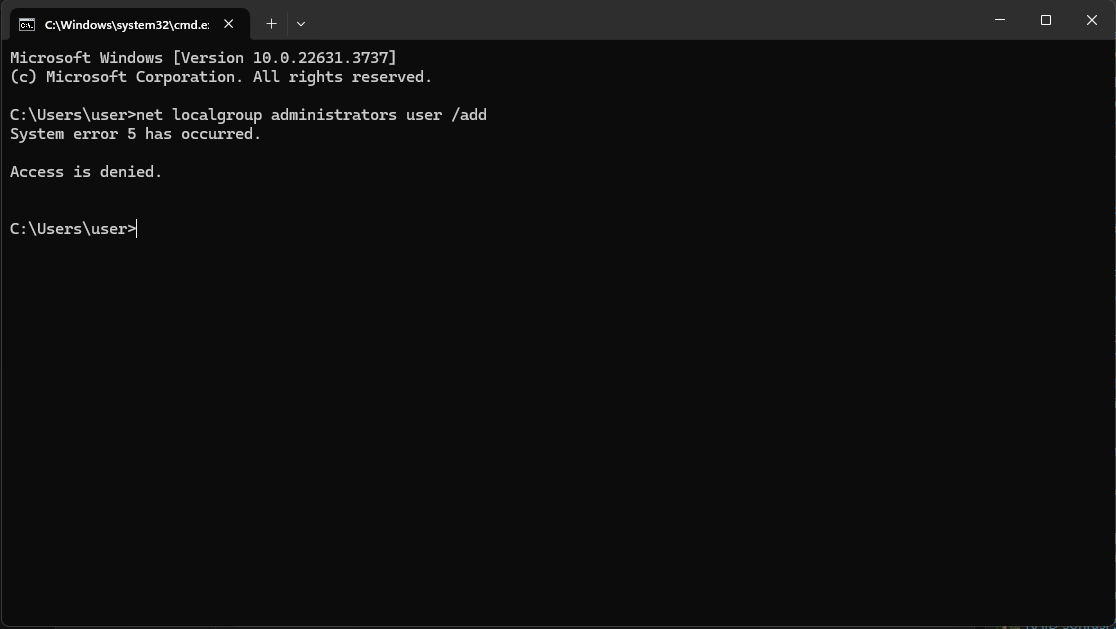The height and width of the screenshot is (629, 1116).
Task: Select the C:\Windows\system32\cmd.exe tab title
Action: click(x=126, y=24)
